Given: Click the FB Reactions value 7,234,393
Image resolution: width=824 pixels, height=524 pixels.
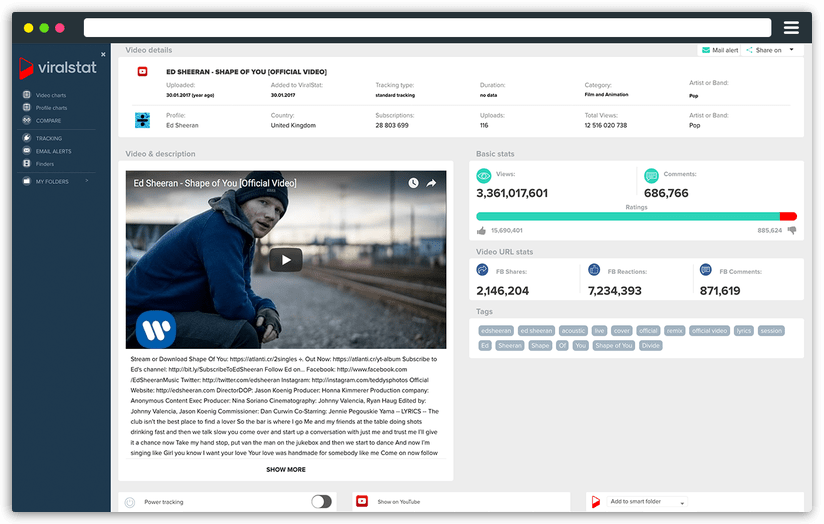Looking at the screenshot, I should tap(615, 291).
